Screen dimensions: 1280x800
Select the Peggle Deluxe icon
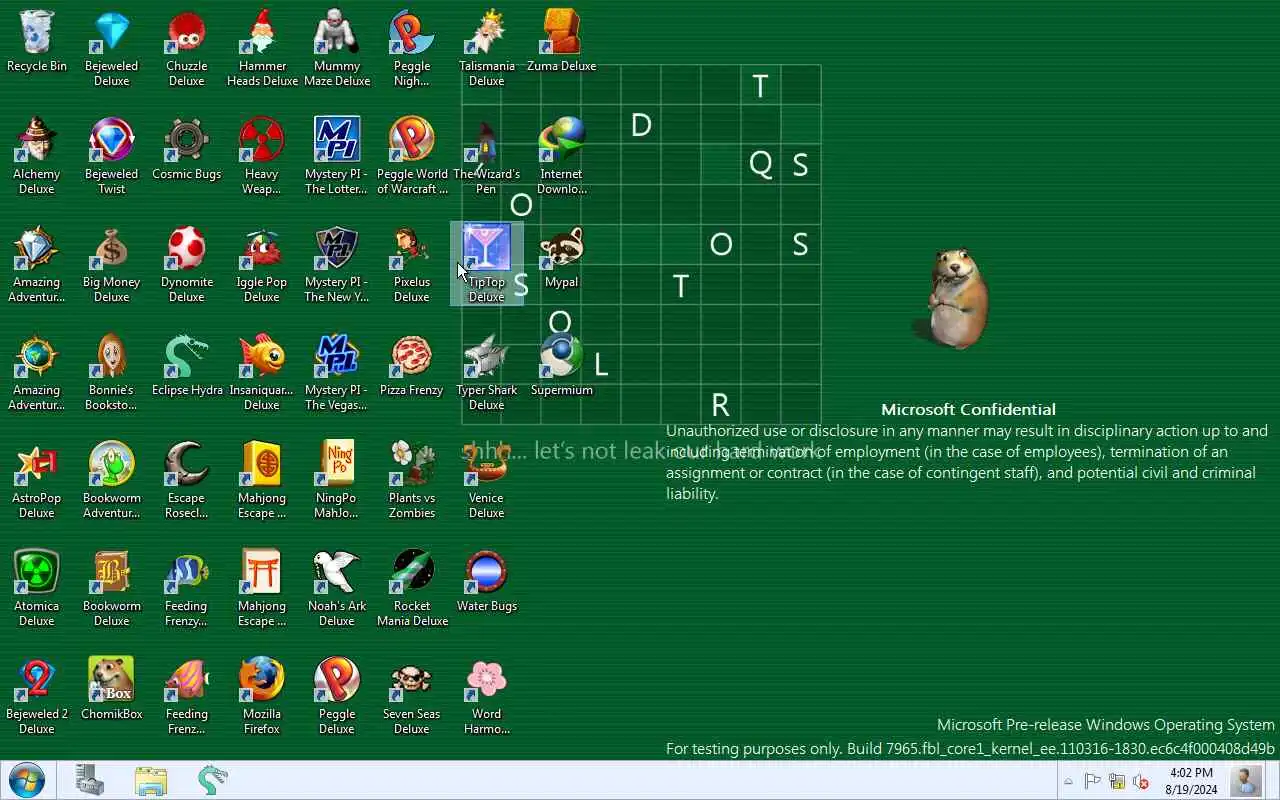click(x=337, y=696)
